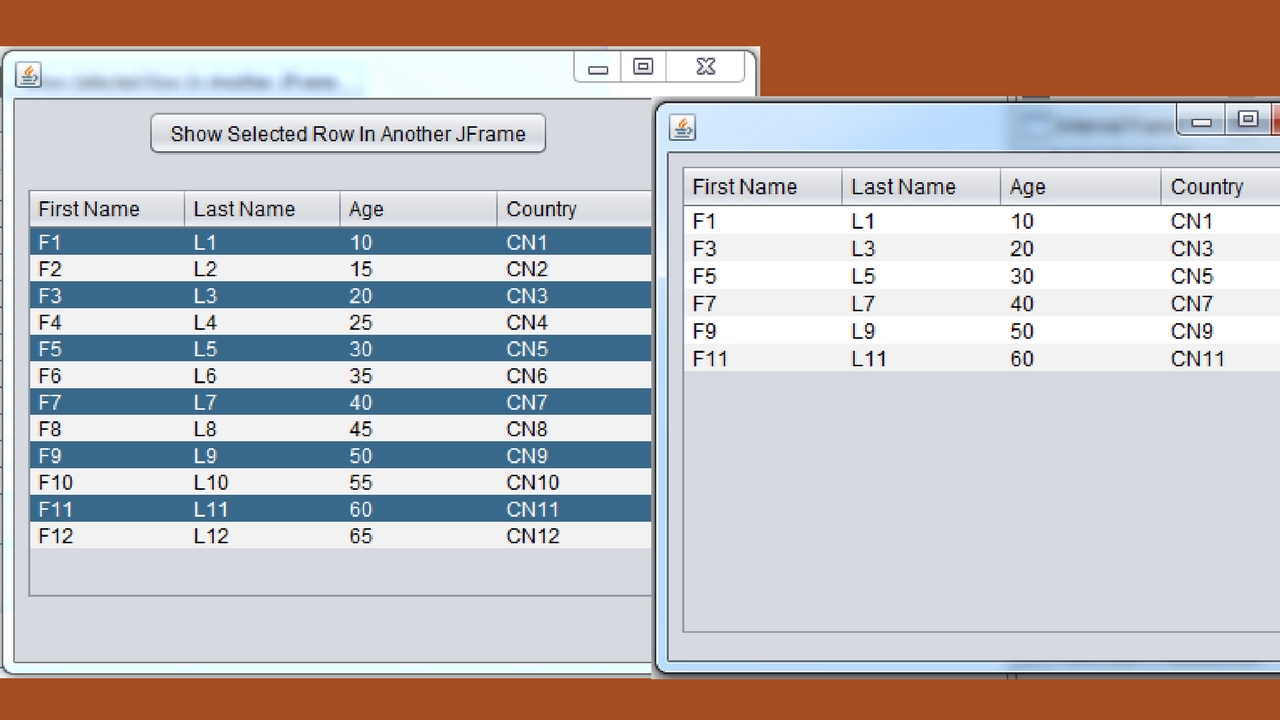Minimize the left JFrame window
Screen dimensions: 1280x720
coord(598,68)
